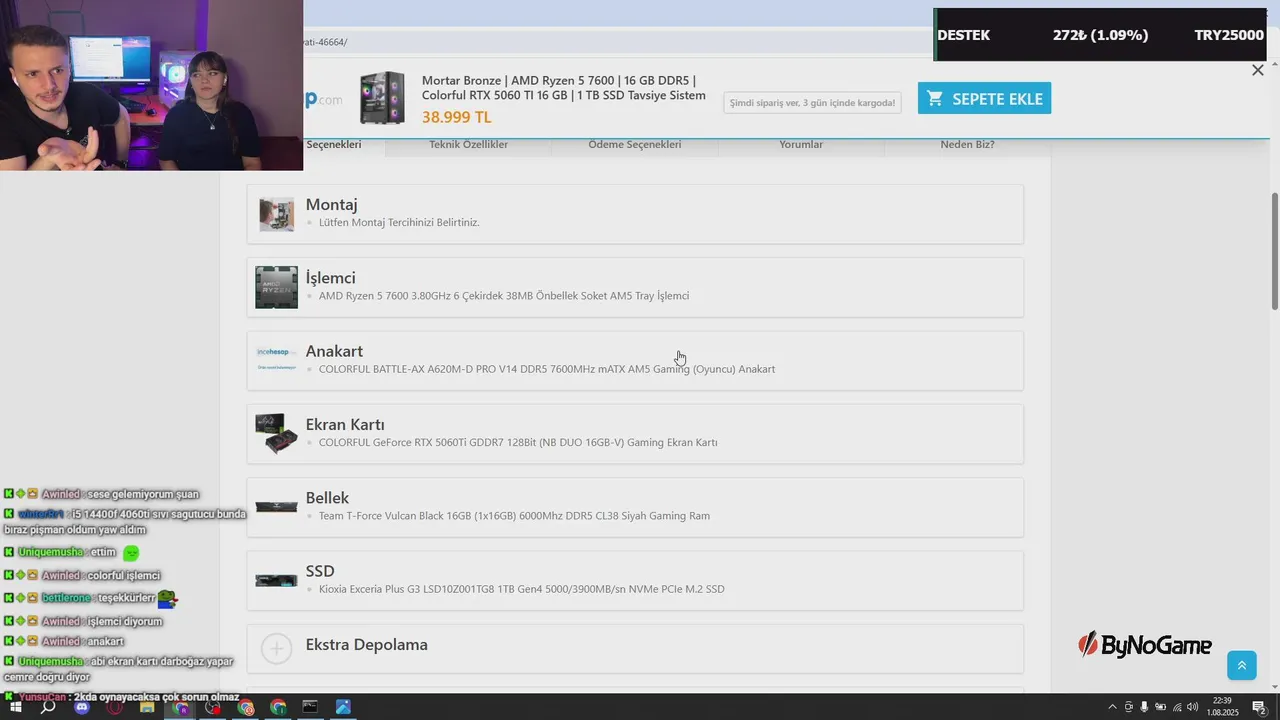Click the RTX graphics card thumbnail

(276, 433)
